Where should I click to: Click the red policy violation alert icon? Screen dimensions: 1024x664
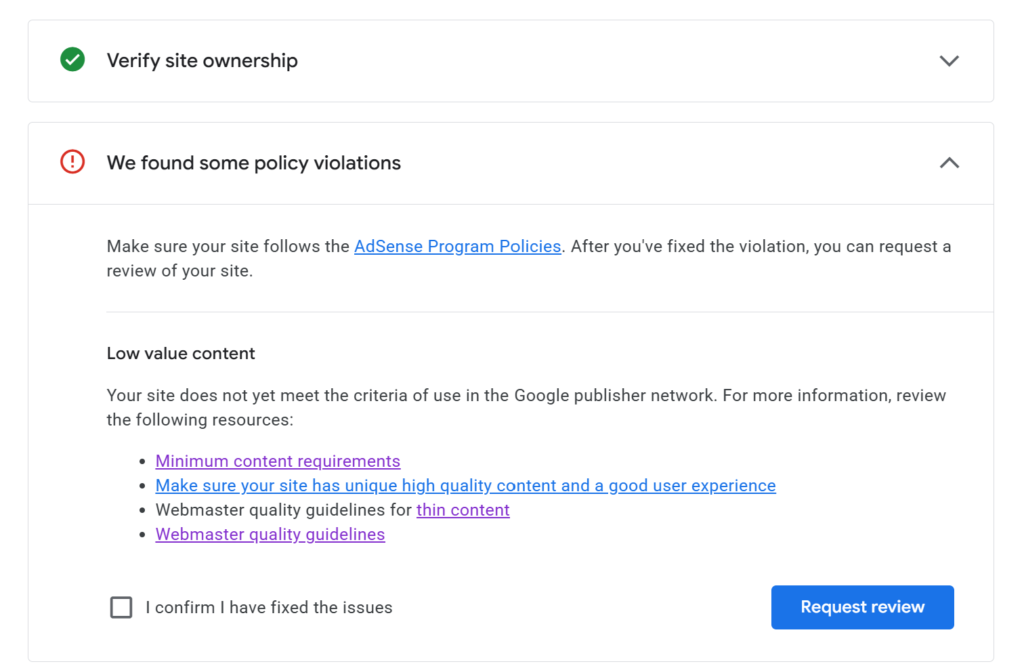tap(72, 162)
